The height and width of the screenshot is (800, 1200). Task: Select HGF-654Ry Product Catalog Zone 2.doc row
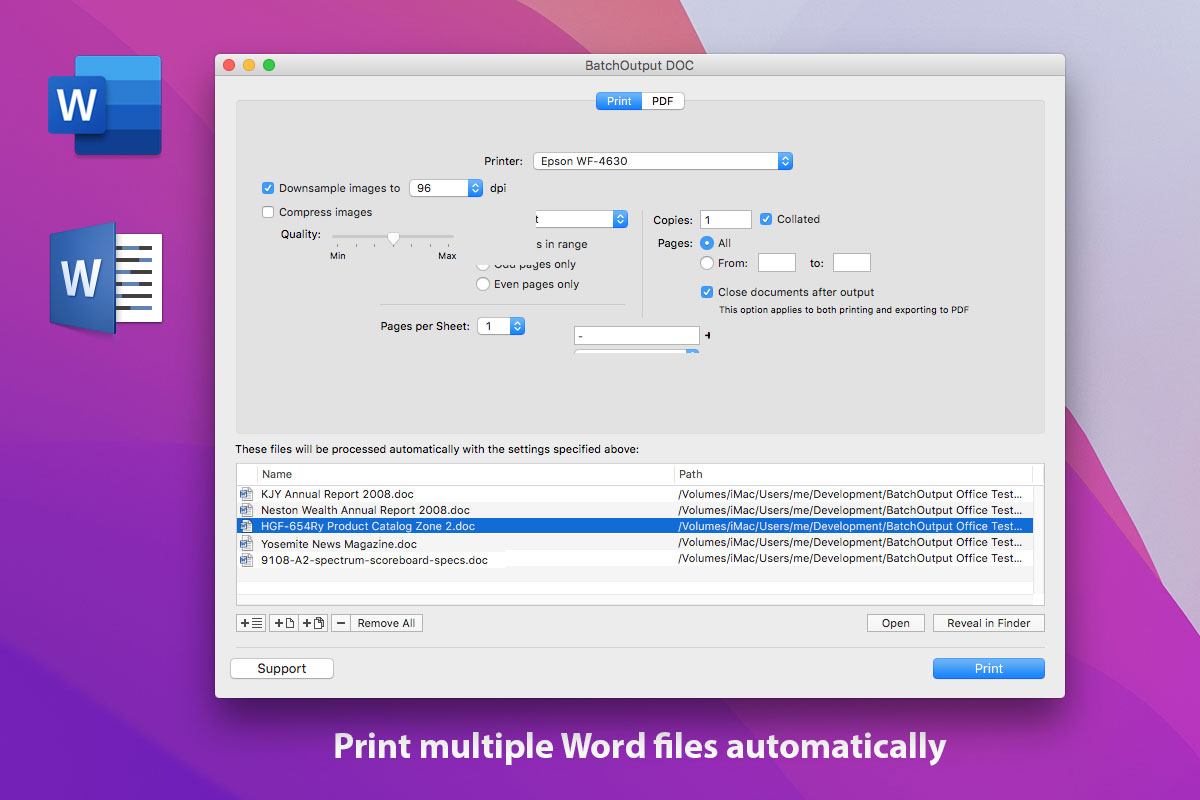(x=635, y=526)
